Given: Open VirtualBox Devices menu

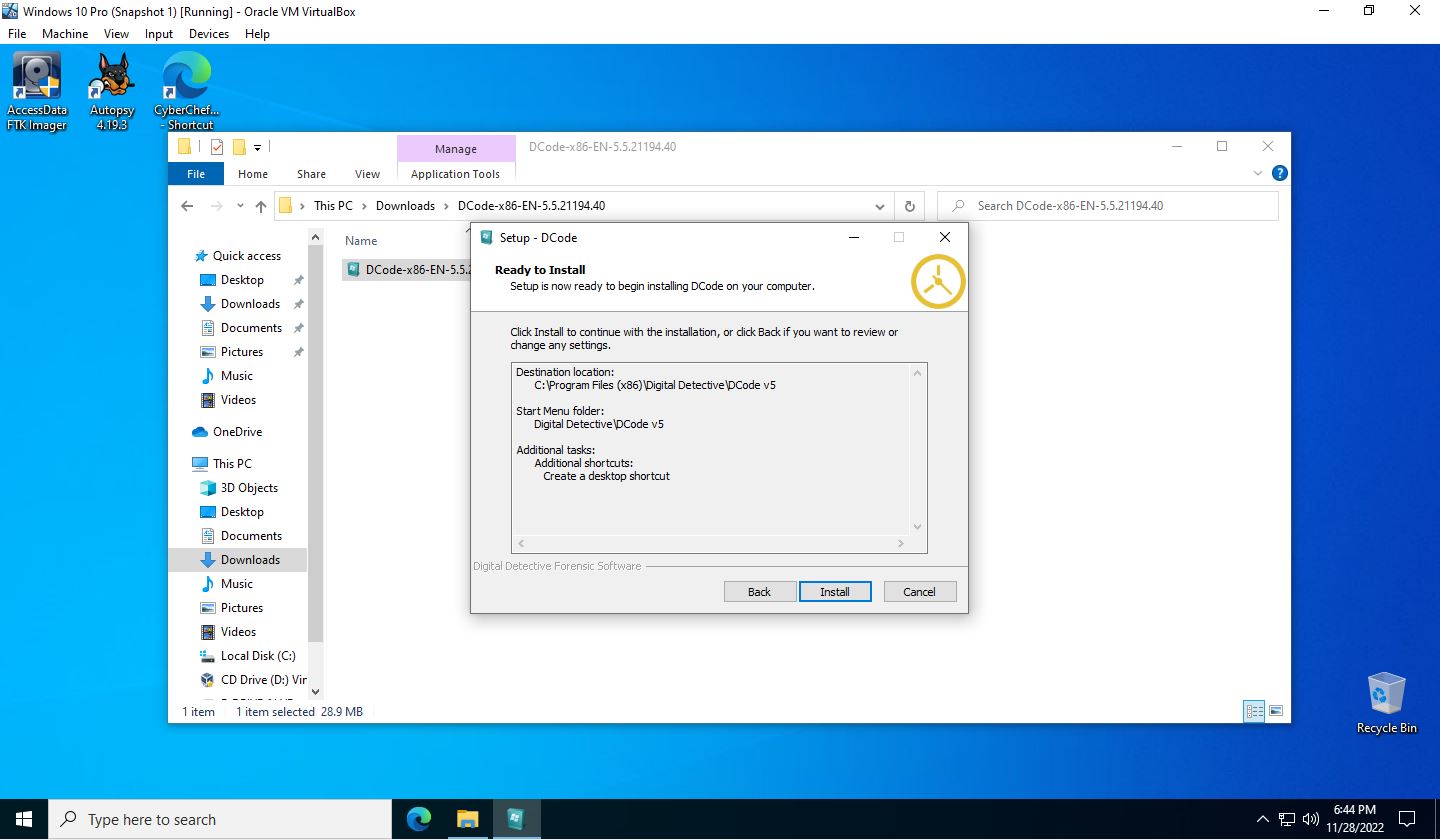Looking at the screenshot, I should point(208,33).
